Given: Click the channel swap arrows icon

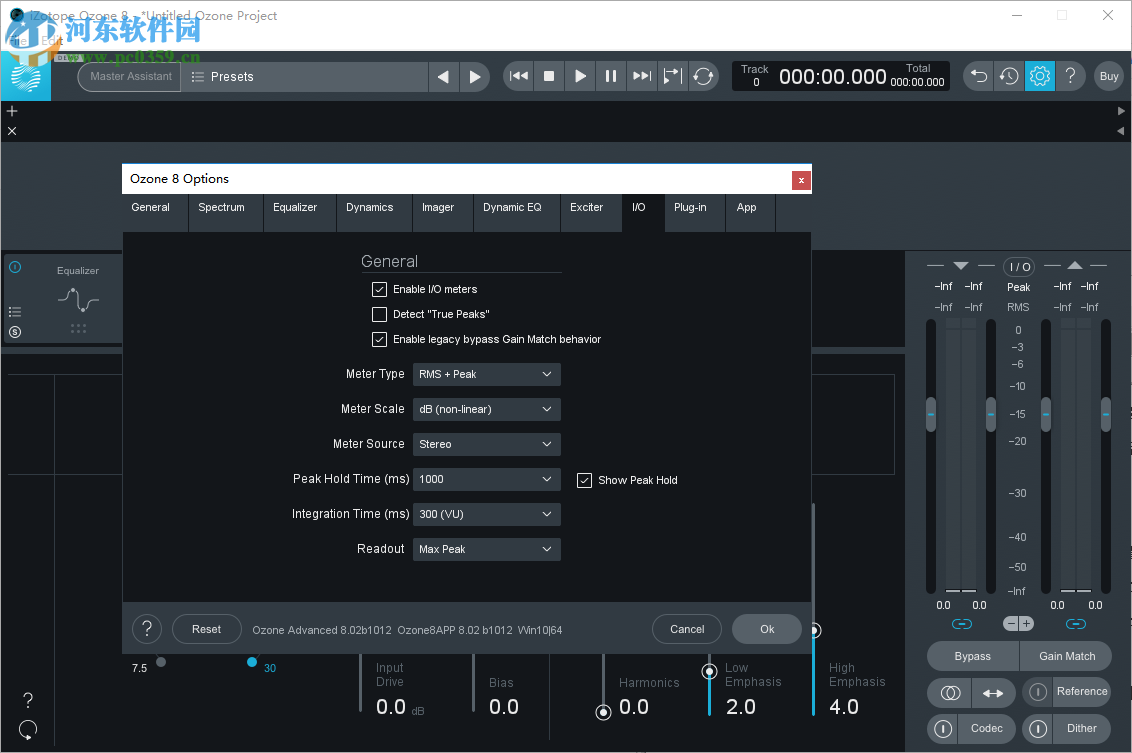Looking at the screenshot, I should click(993, 692).
